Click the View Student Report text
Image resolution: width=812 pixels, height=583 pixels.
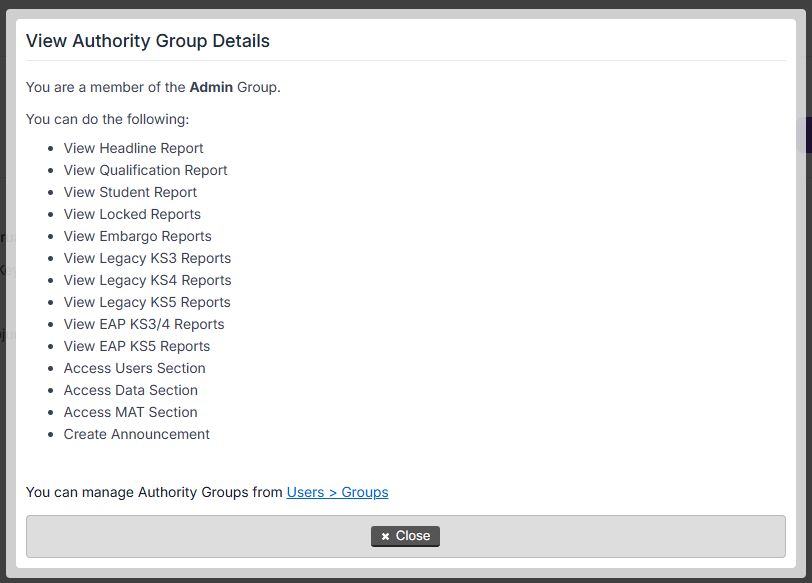click(x=130, y=192)
